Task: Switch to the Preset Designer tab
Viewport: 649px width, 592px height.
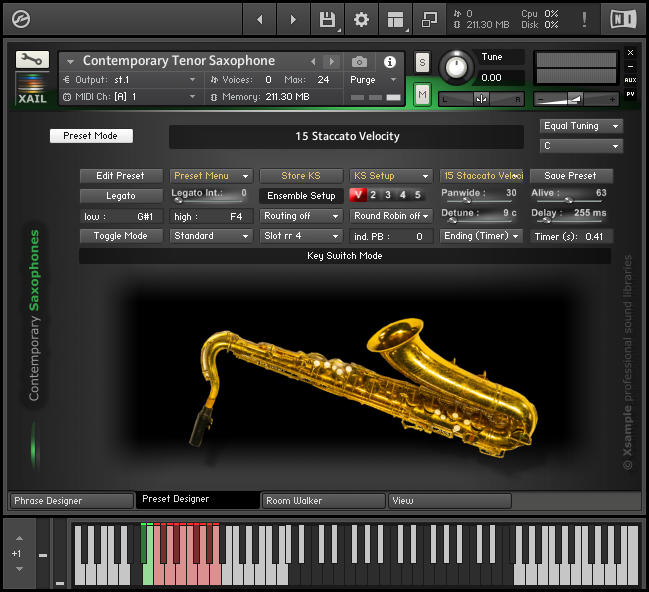Action: point(197,499)
